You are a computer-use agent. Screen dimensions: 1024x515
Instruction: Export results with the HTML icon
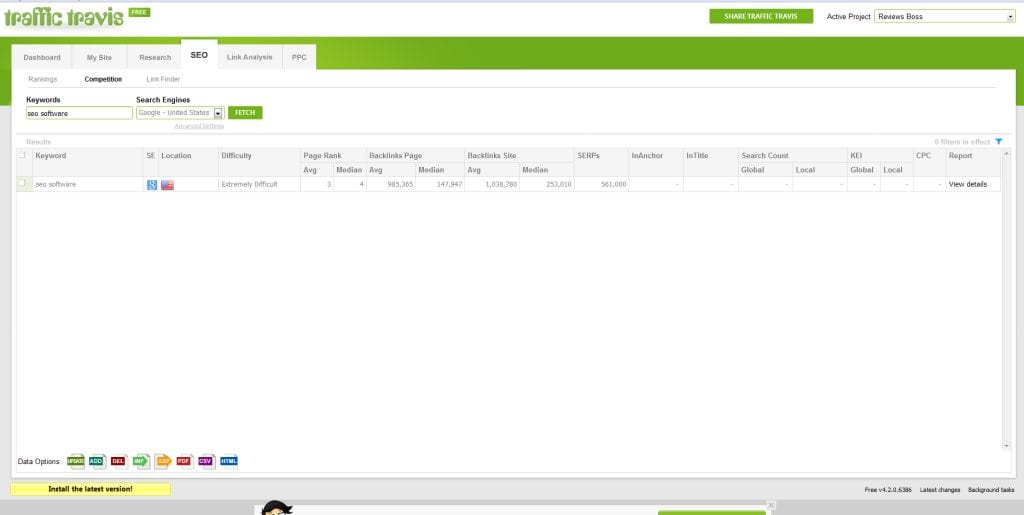click(229, 461)
